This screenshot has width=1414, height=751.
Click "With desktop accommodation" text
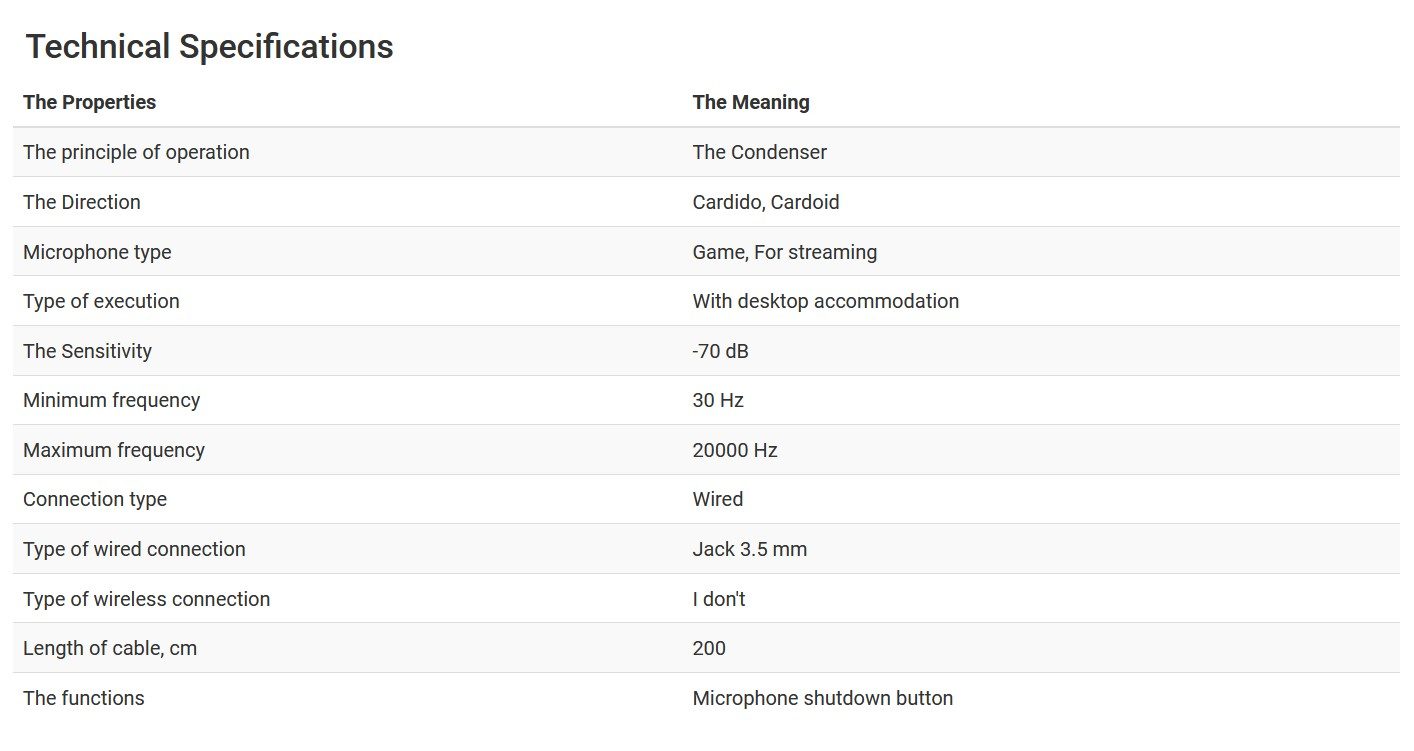[x=825, y=301]
